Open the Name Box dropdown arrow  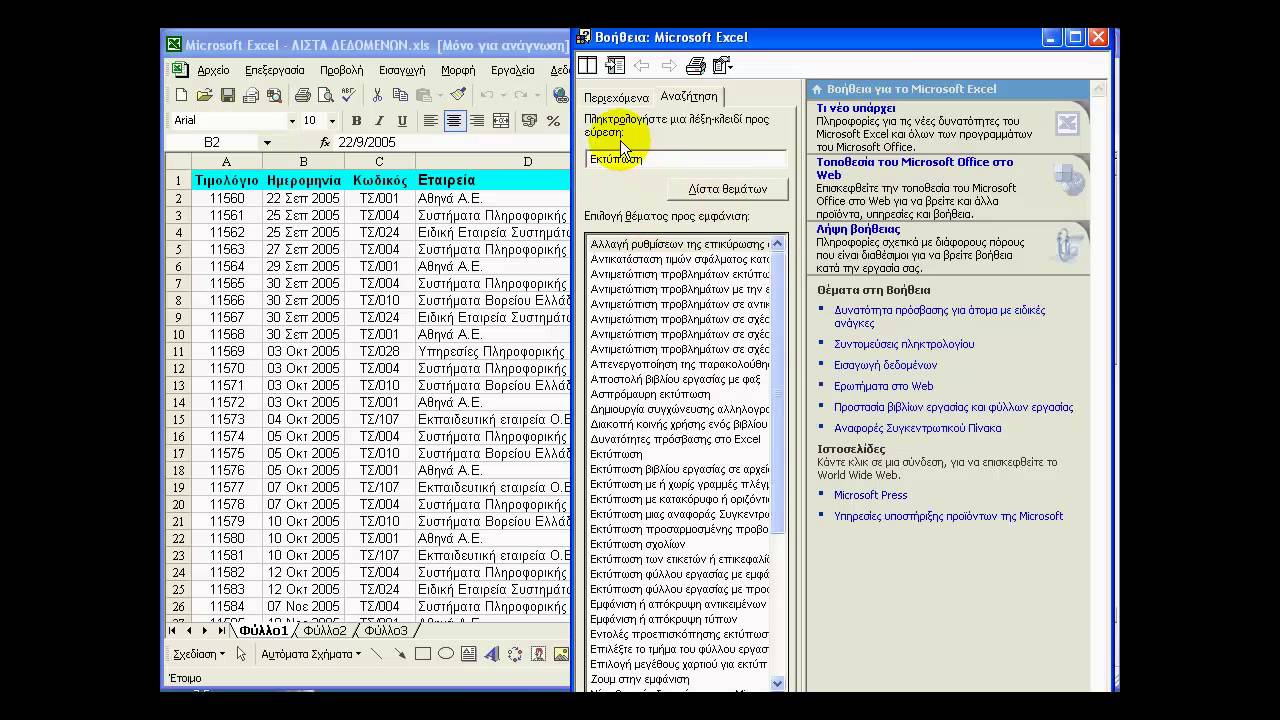[267, 142]
